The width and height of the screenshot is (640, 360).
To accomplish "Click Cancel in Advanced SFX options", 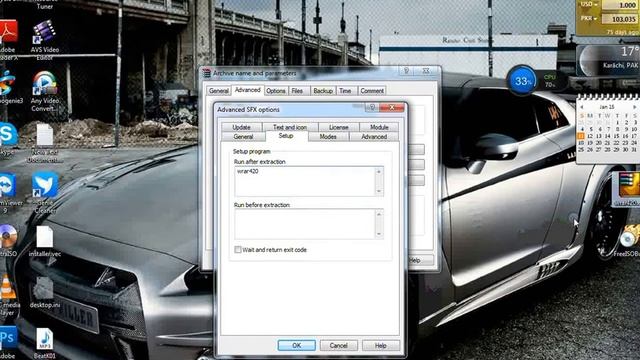I will point(338,345).
